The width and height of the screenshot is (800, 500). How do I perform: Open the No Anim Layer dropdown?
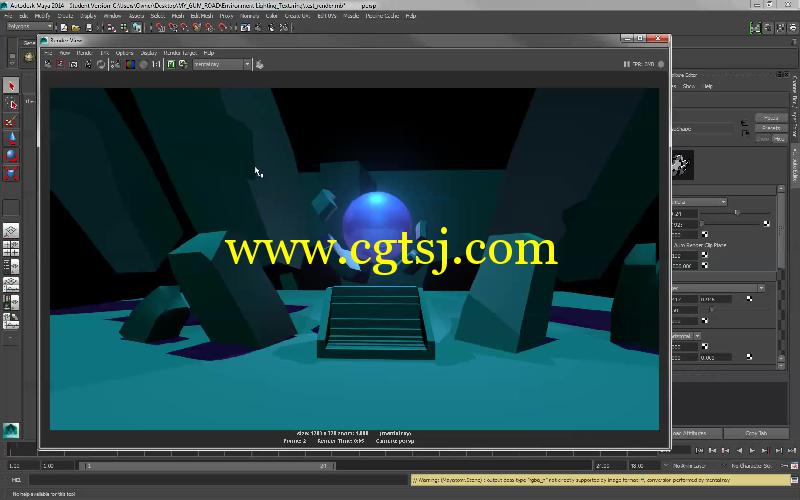(x=689, y=466)
